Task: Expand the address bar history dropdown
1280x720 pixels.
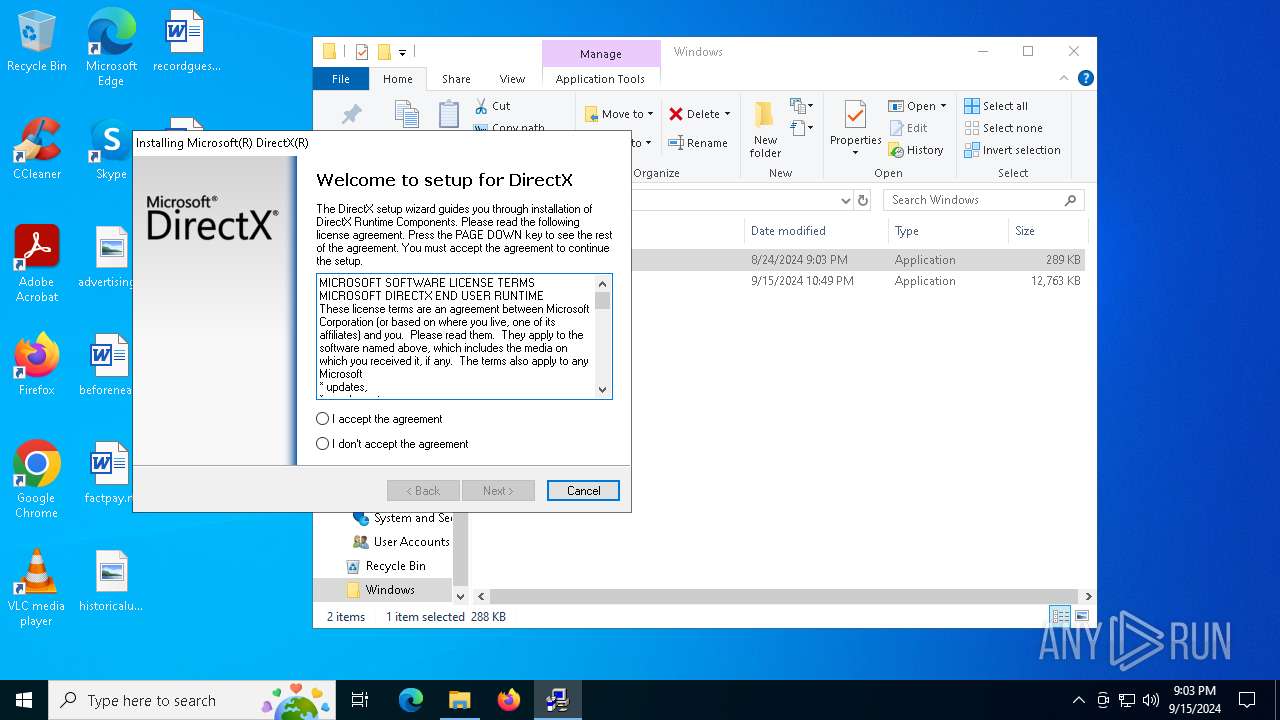Action: click(845, 200)
